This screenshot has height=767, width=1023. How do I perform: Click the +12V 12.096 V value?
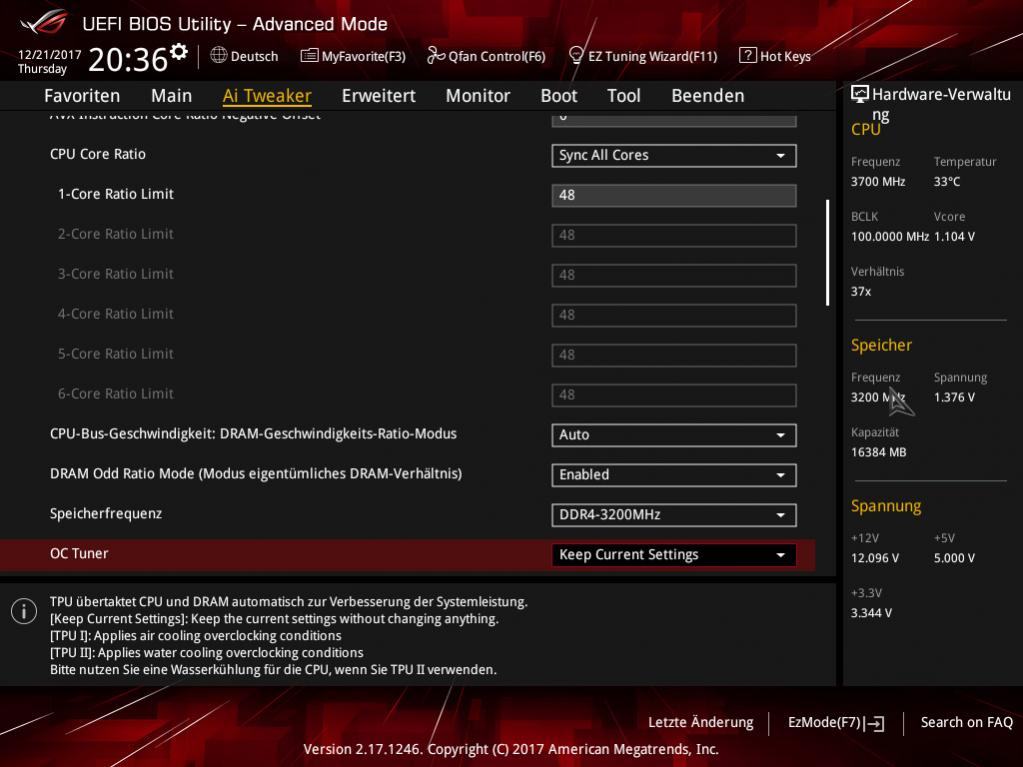coord(875,558)
